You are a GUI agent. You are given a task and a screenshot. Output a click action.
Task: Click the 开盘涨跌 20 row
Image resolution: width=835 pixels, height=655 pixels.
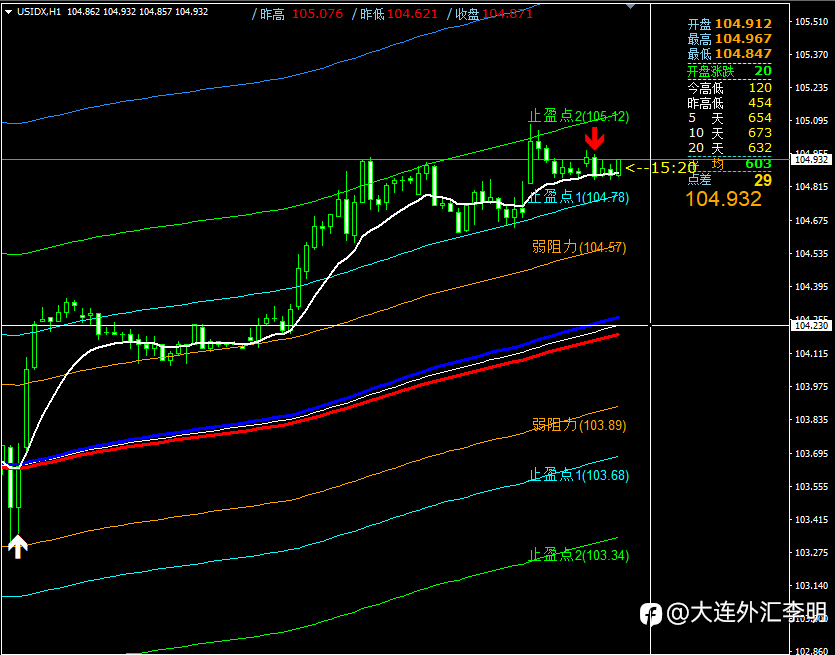(729, 71)
